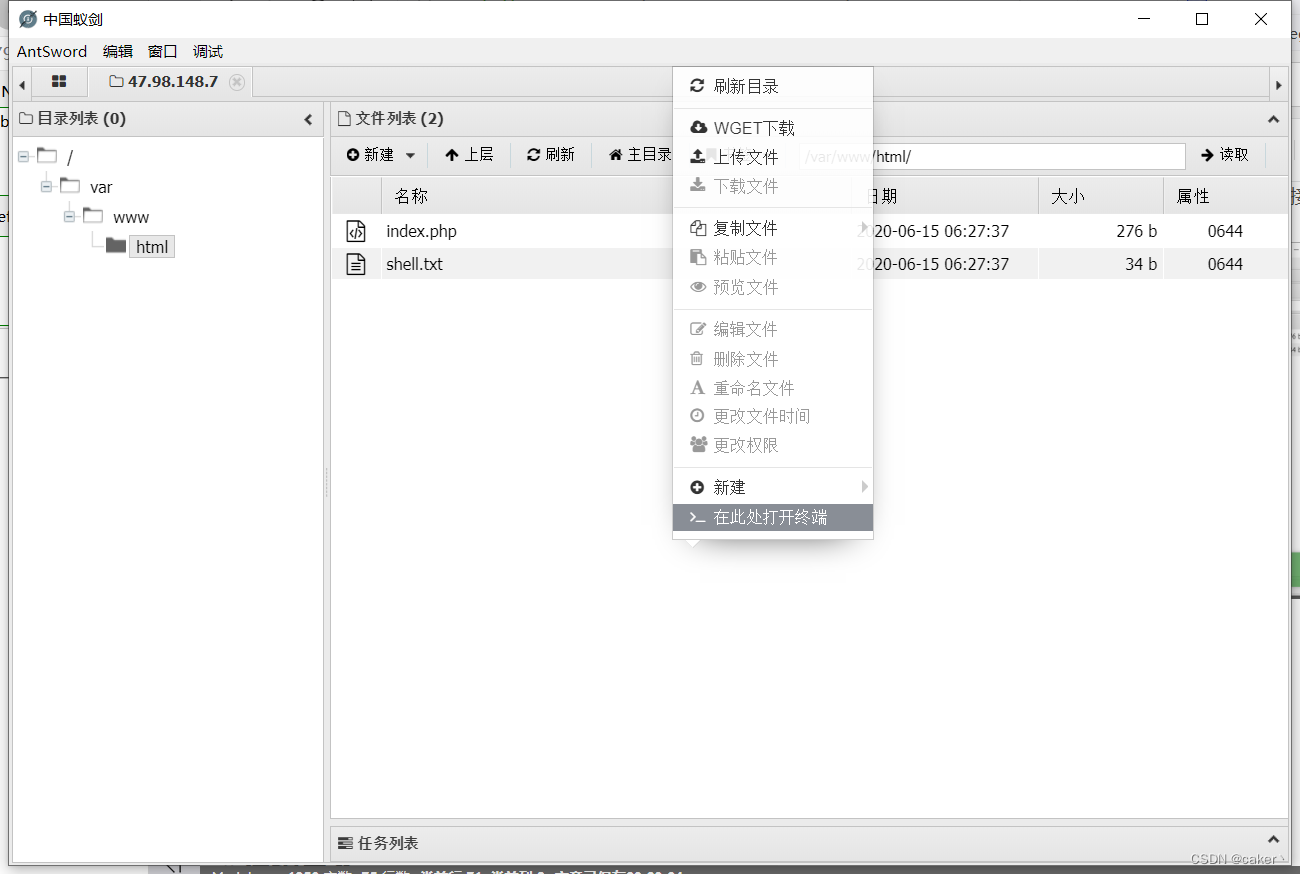Click the plus icon beside context-menu 新建
The width and height of the screenshot is (1300, 874).
[697, 487]
